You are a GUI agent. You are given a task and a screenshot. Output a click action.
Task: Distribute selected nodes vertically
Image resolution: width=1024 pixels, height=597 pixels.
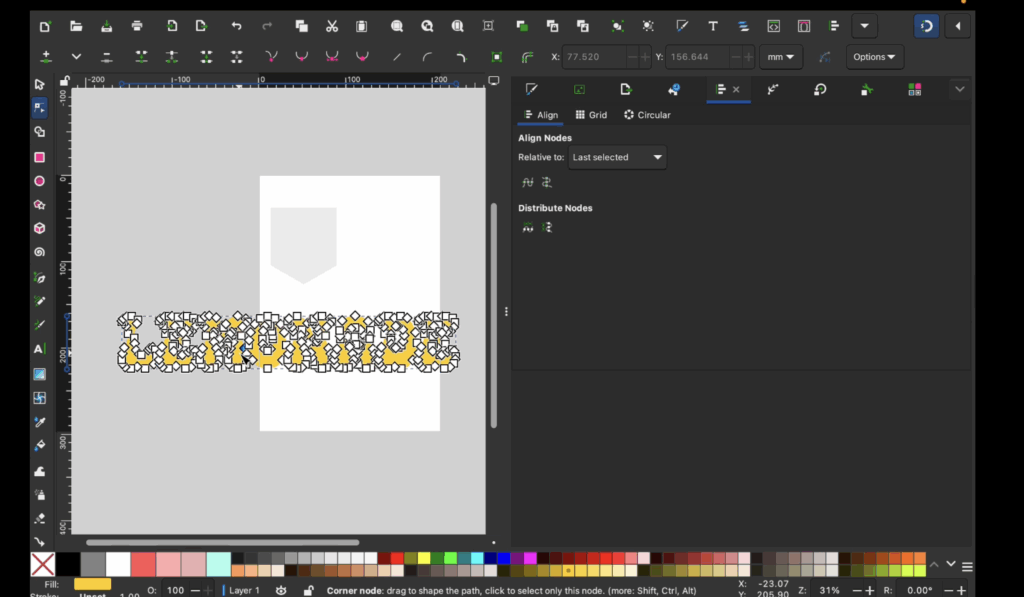547,227
